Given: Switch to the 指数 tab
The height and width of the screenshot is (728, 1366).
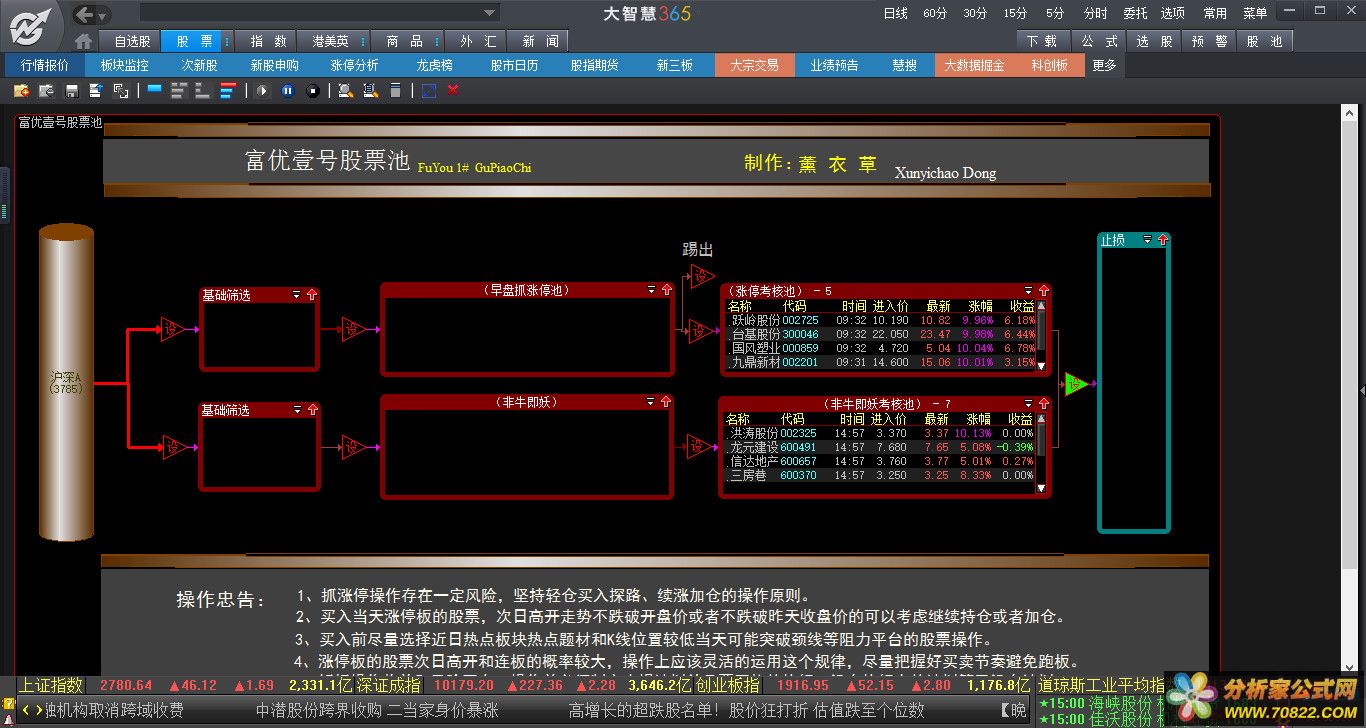Looking at the screenshot, I should click(268, 42).
